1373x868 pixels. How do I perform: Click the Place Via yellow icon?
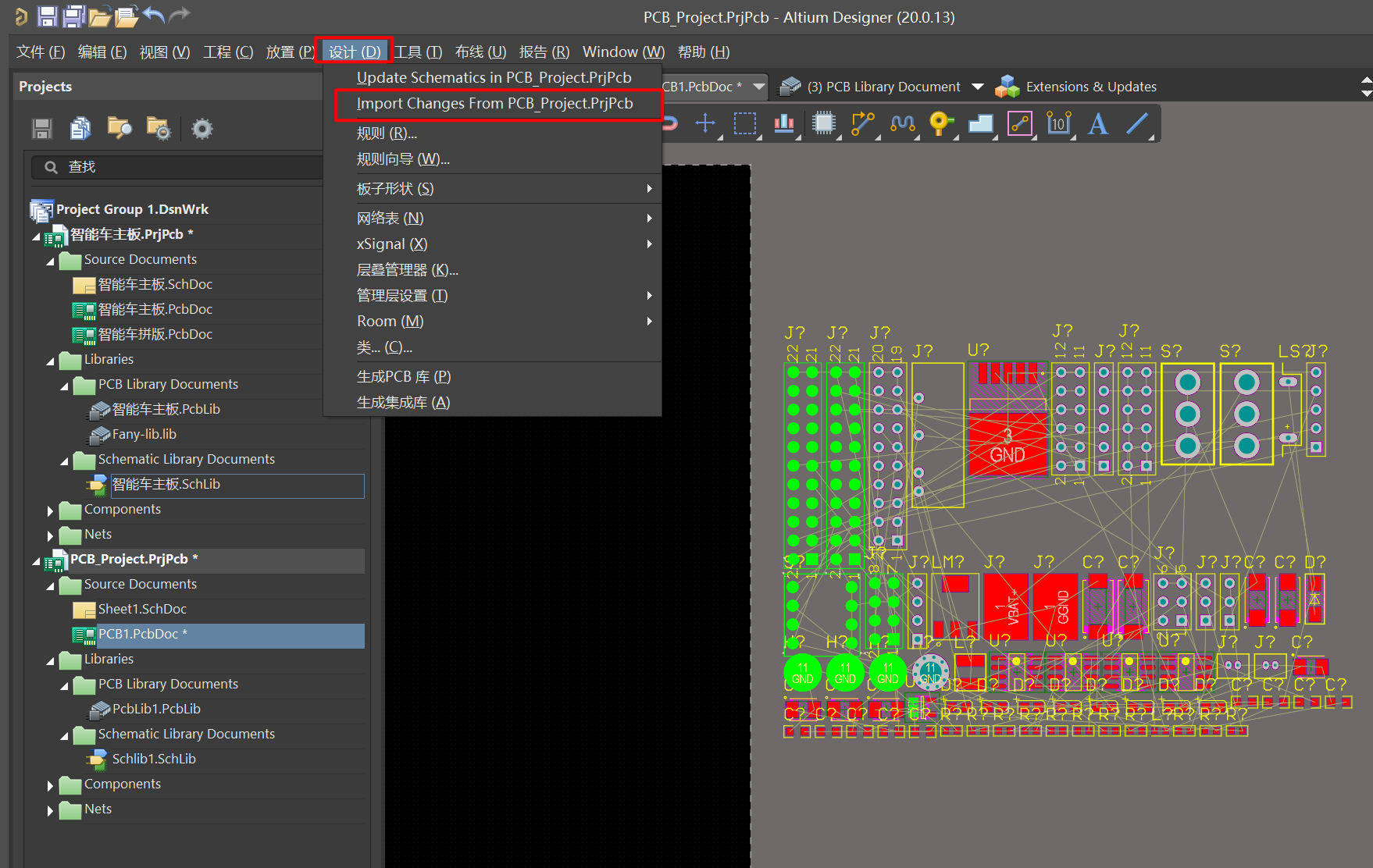(x=941, y=123)
